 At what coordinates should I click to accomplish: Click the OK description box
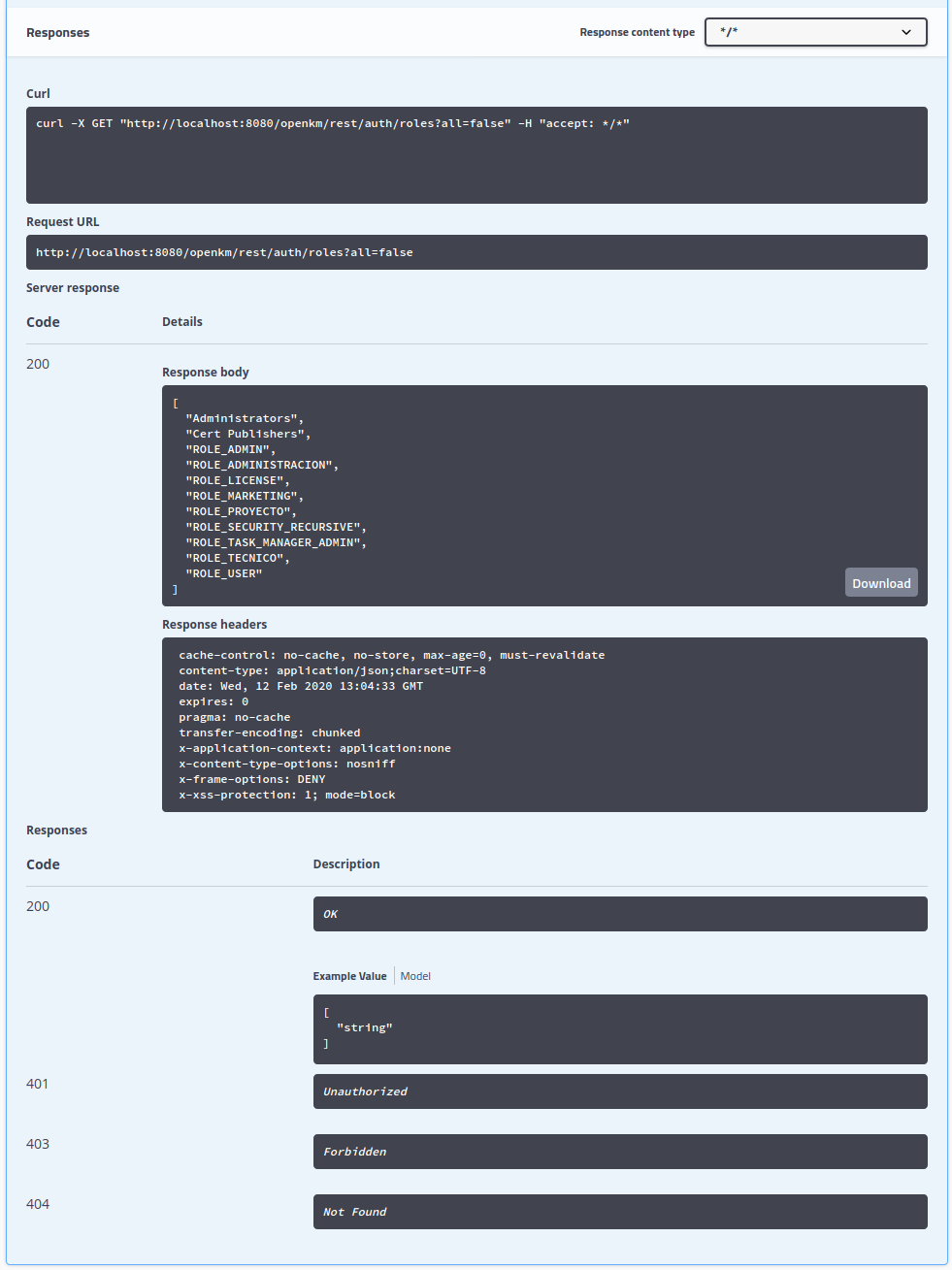pyautogui.click(x=619, y=914)
